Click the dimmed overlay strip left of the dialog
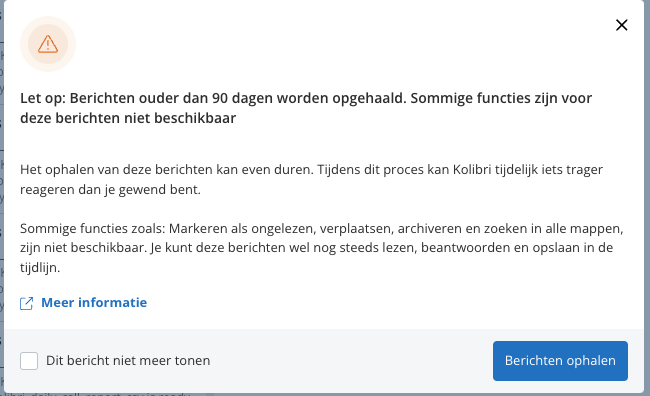This screenshot has width=650, height=396. (x=2, y=198)
